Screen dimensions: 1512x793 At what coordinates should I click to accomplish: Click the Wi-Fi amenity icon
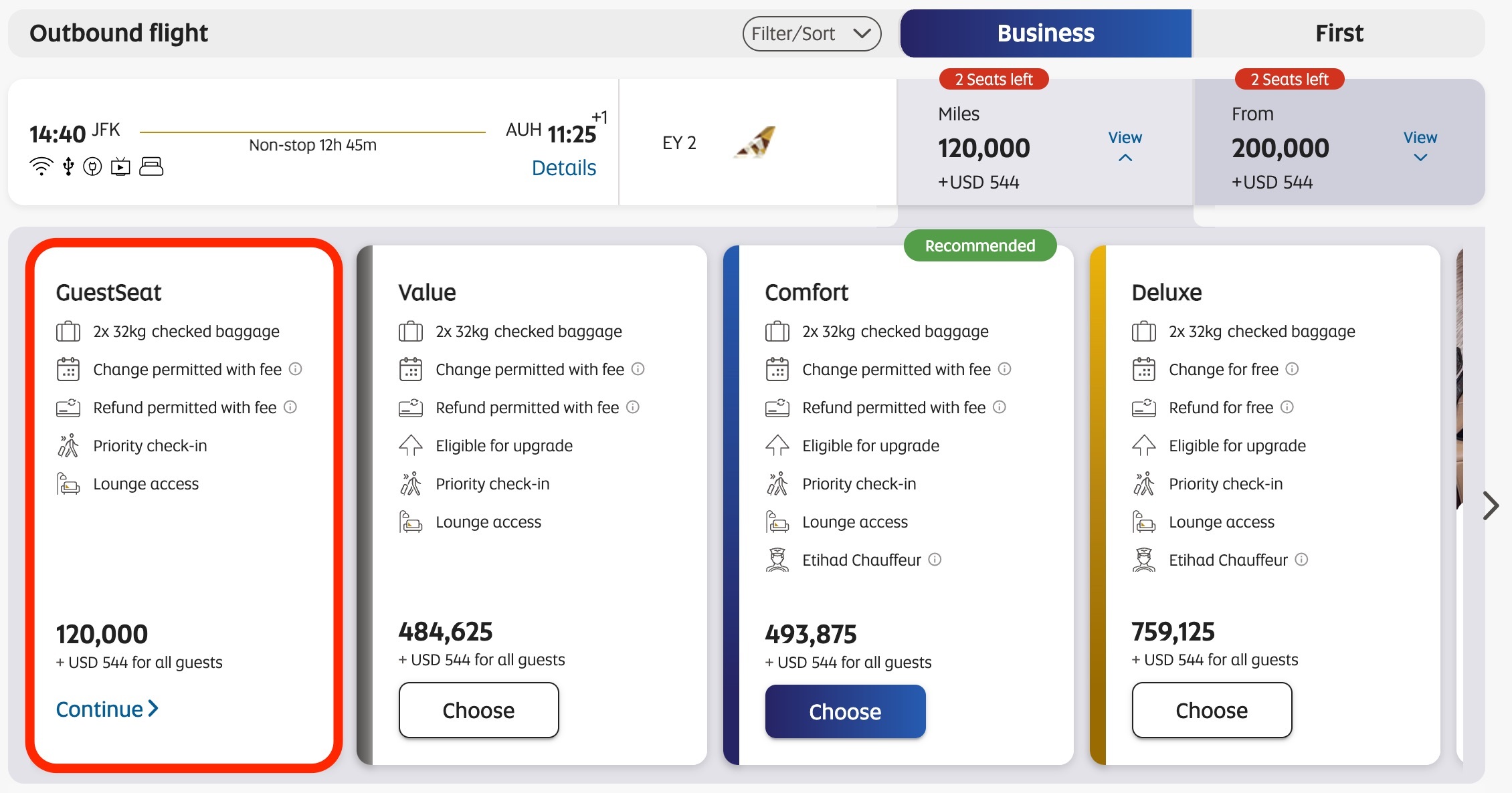41,167
